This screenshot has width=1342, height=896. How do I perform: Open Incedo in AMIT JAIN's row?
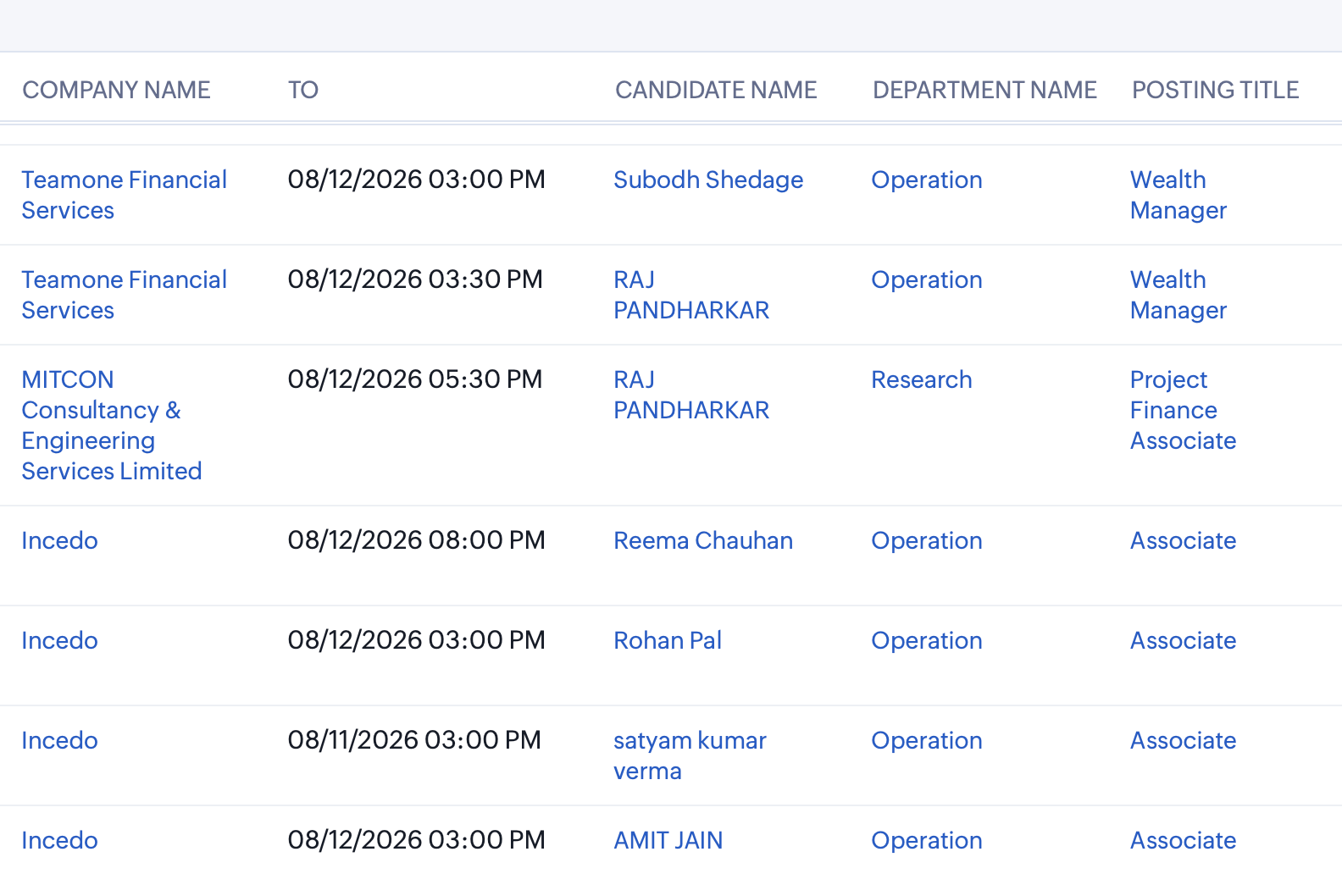59,840
